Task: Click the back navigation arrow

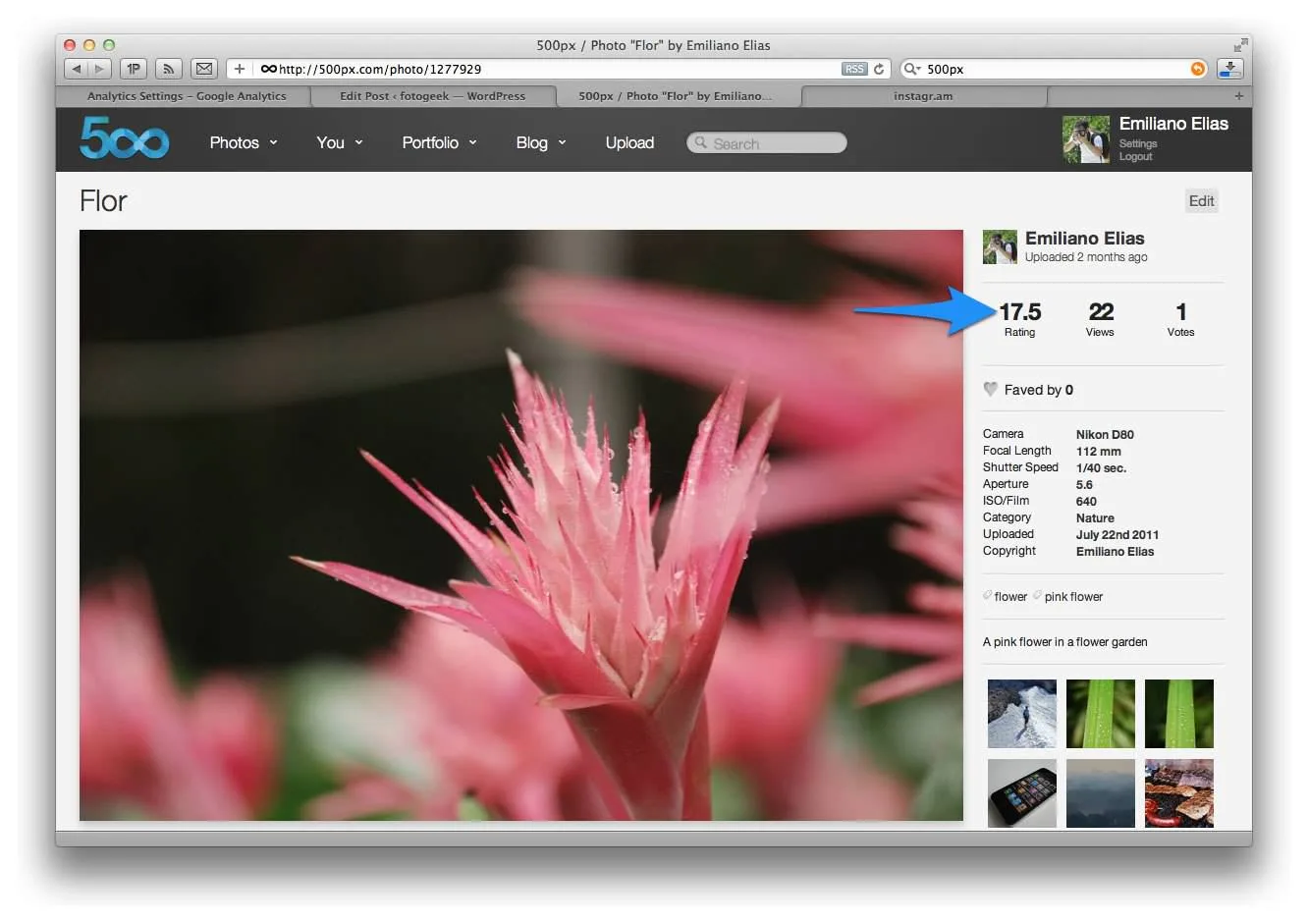Action: click(x=77, y=69)
